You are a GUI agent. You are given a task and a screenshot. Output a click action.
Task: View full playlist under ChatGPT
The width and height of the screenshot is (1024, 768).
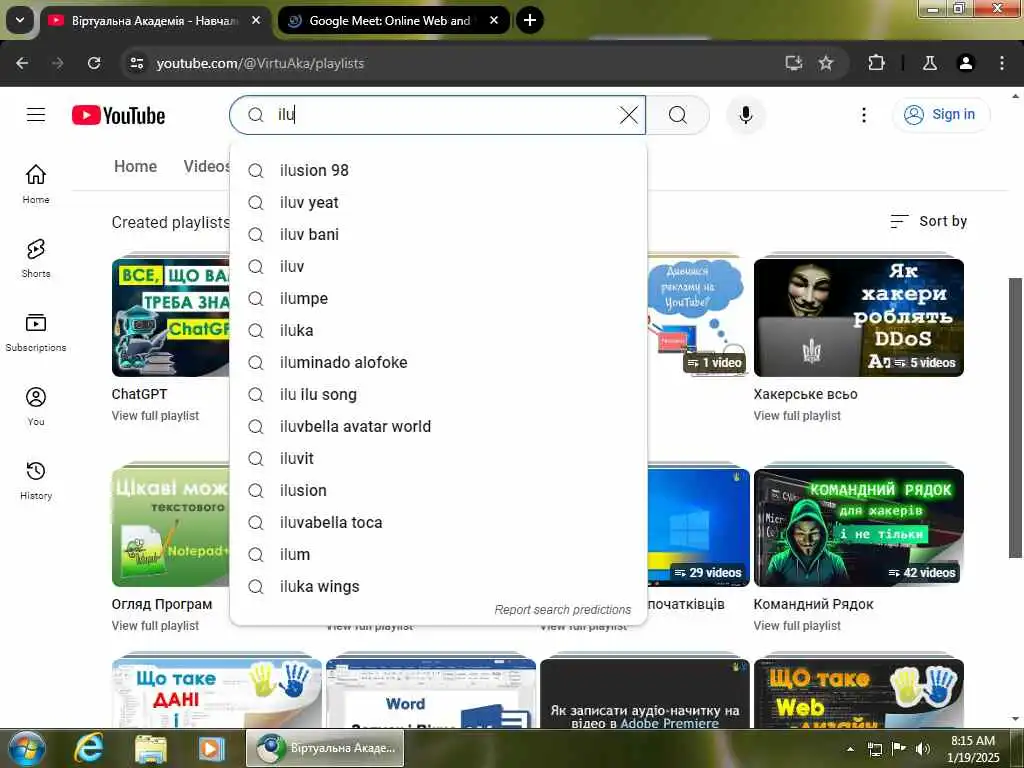155,415
